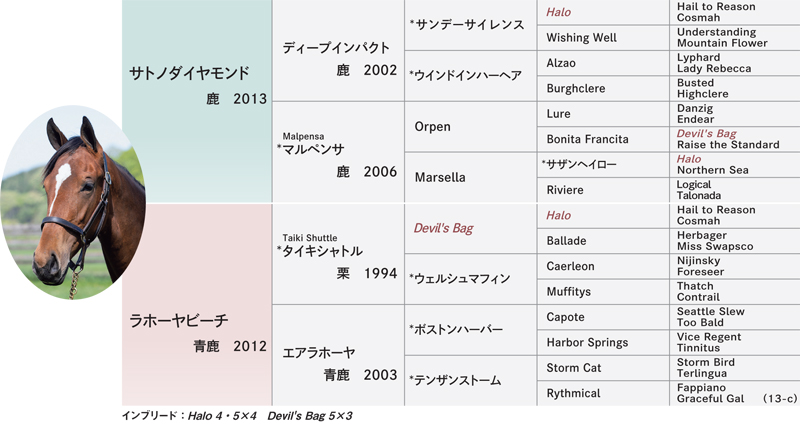This screenshot has width=800, height=425.
Task: Select the ラホーヤビーチ dam cell
Action: [197, 305]
